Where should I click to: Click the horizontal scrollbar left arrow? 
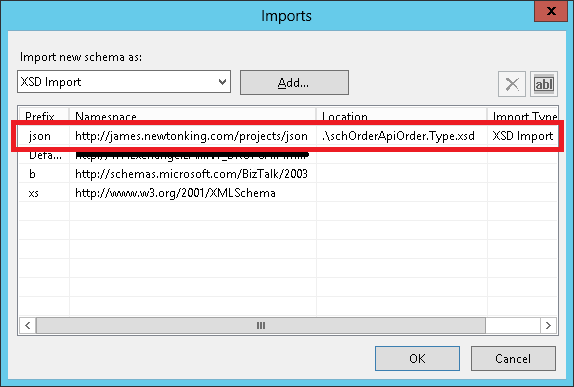point(27,325)
